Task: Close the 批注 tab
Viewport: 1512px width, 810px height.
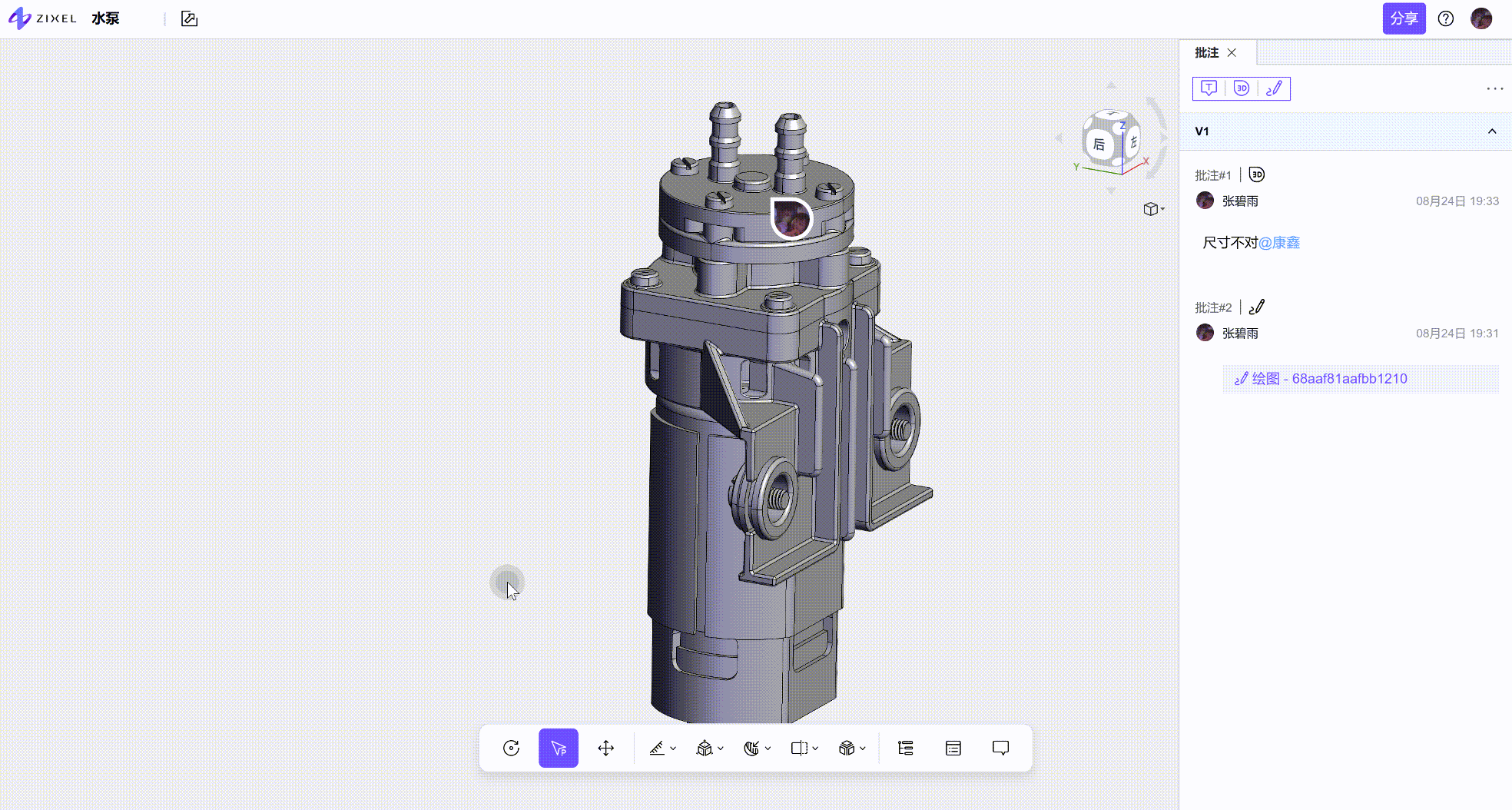Action: click(1232, 52)
